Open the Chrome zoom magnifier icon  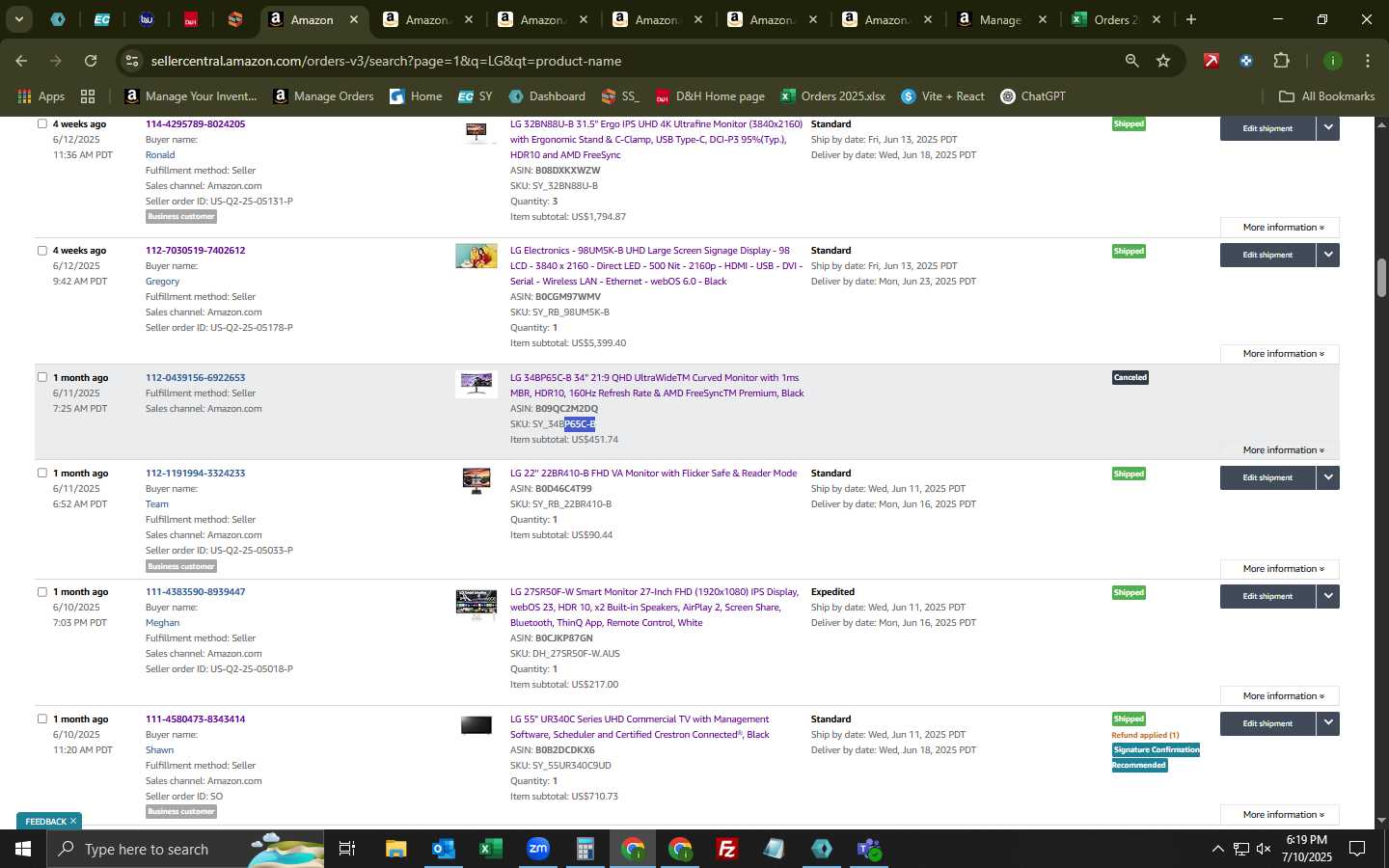click(1131, 61)
